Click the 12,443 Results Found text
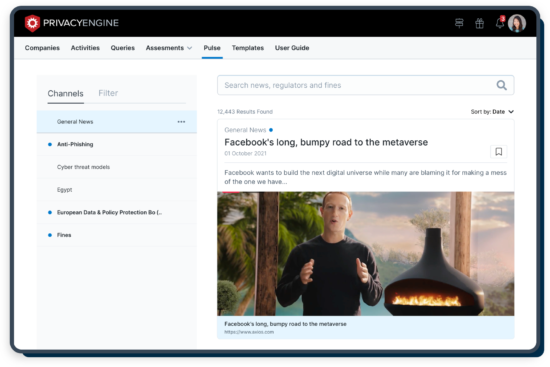The image size is (550, 367). click(245, 112)
